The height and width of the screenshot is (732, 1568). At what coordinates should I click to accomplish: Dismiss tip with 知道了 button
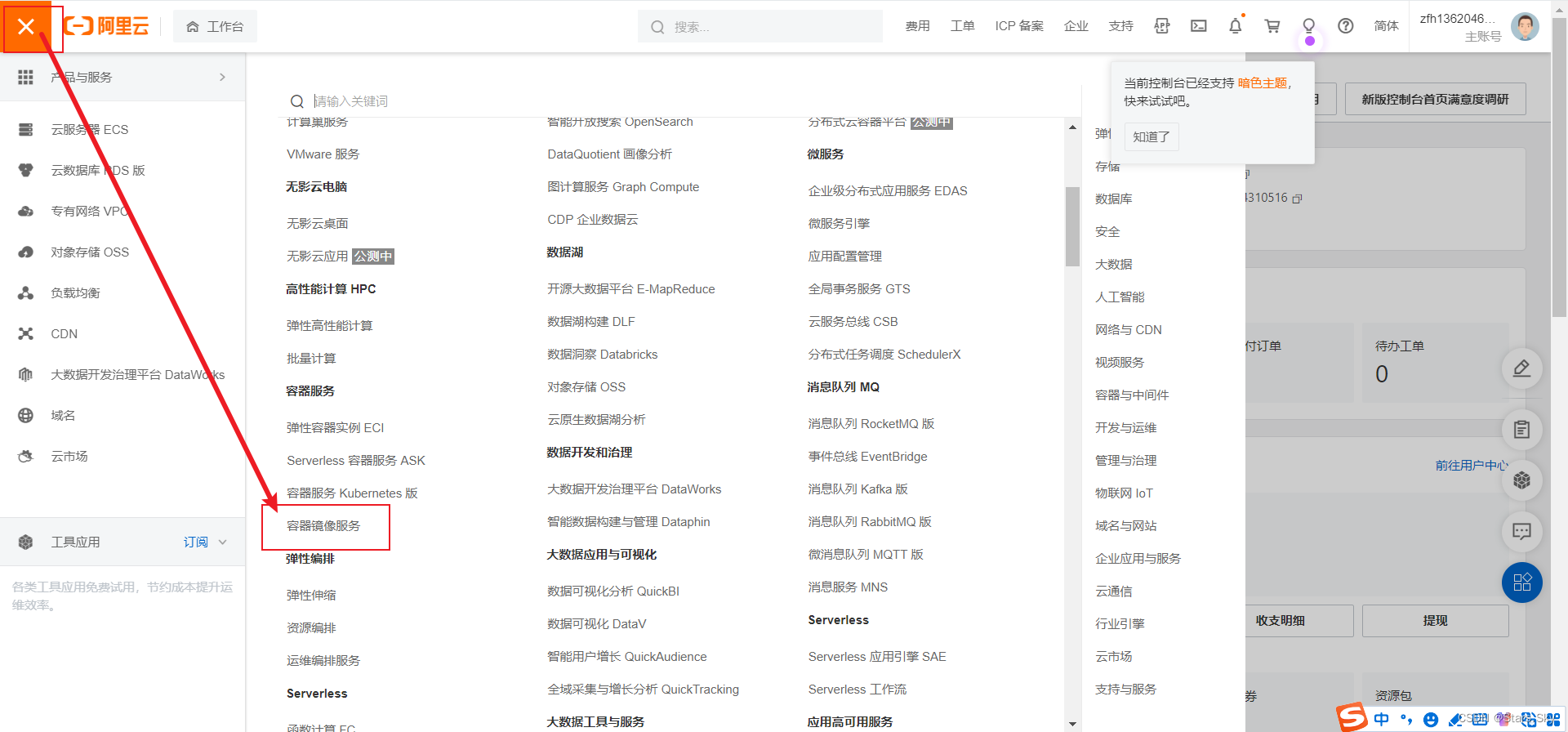click(x=1151, y=136)
